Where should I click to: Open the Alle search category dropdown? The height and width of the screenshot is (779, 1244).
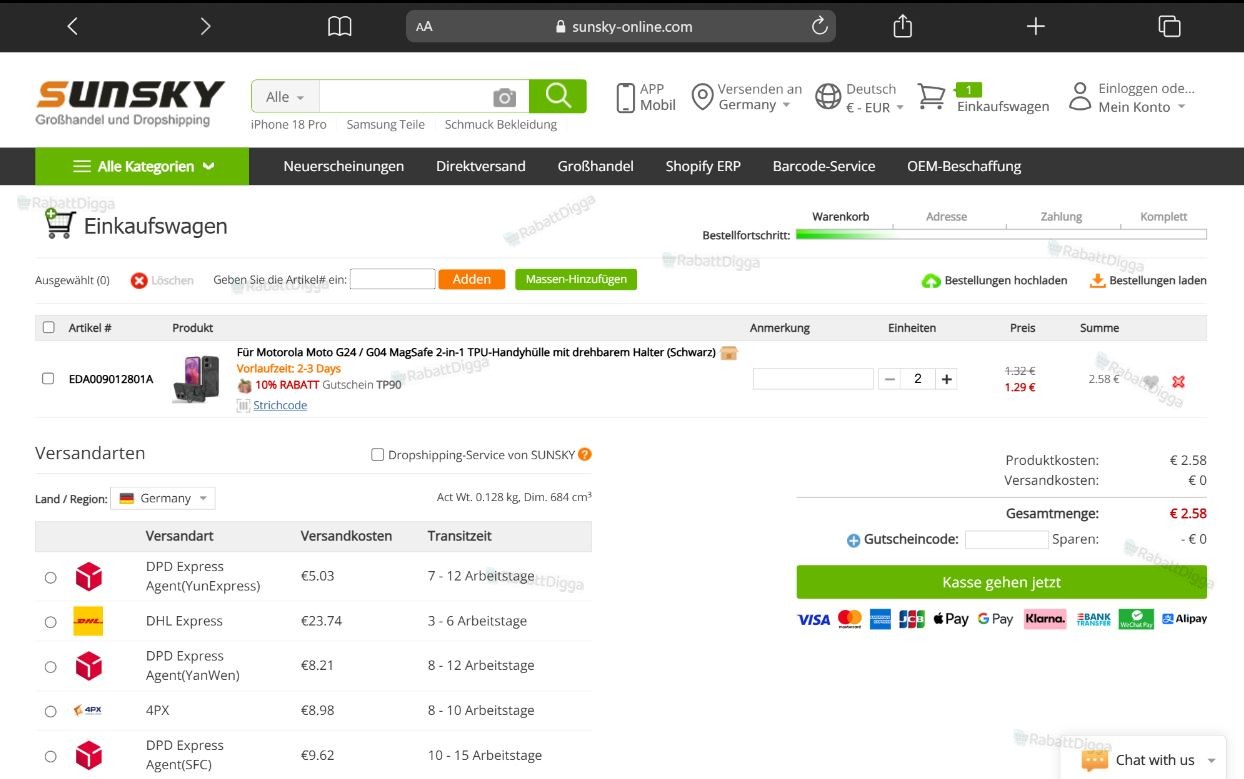(286, 97)
